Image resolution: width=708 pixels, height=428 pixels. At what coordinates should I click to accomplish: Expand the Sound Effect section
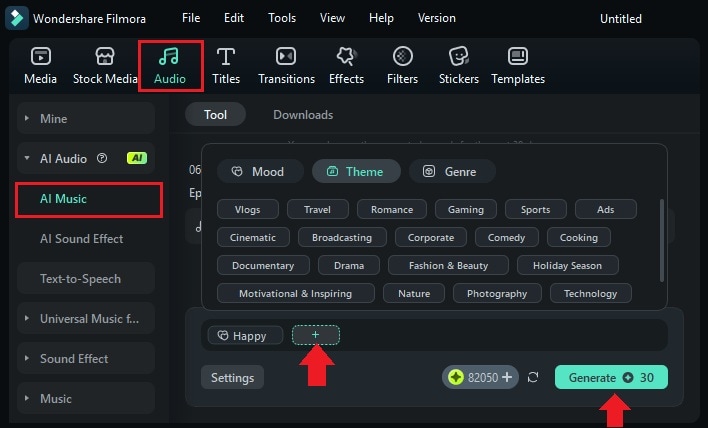[x=86, y=358]
